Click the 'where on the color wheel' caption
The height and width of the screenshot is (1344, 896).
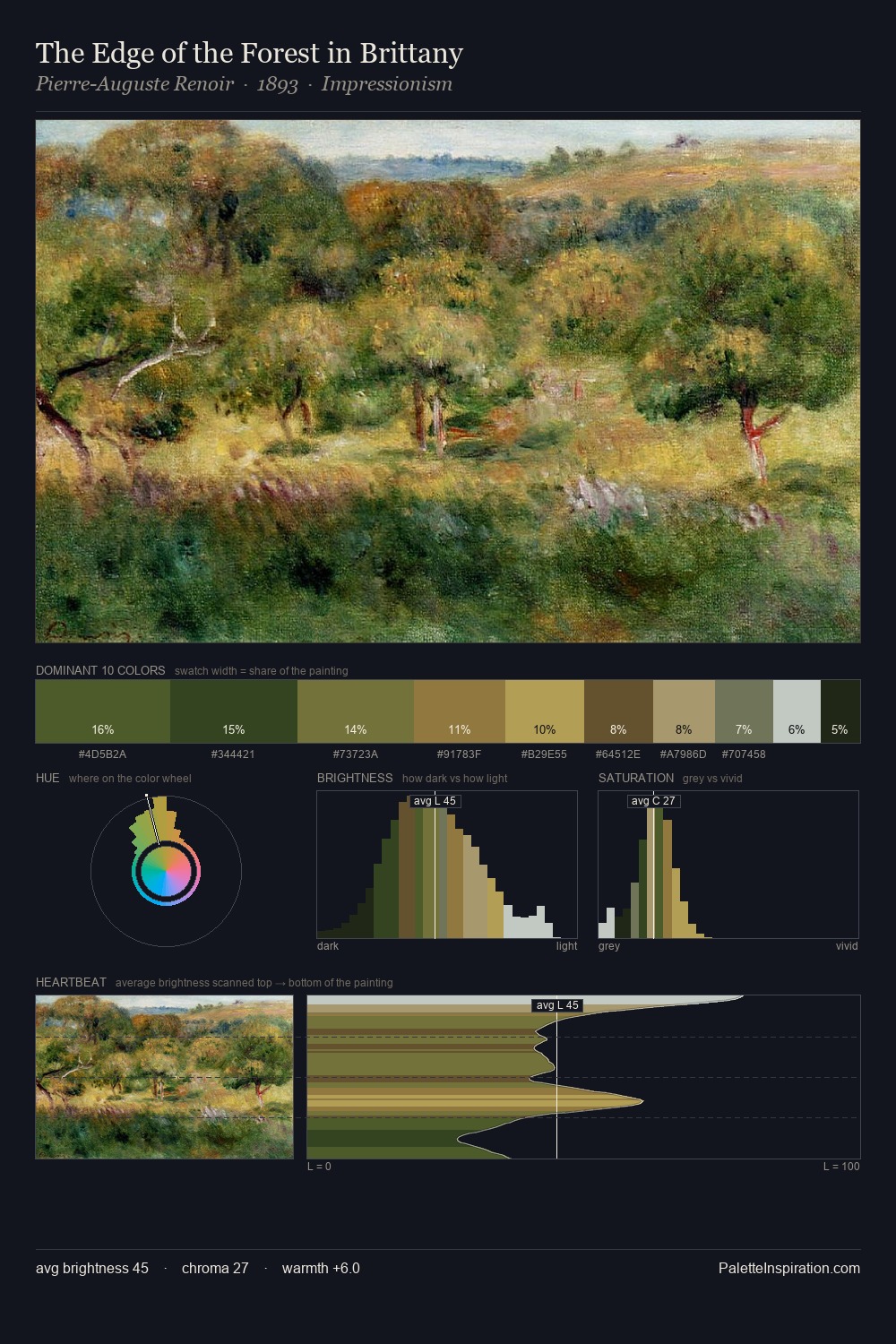point(130,779)
